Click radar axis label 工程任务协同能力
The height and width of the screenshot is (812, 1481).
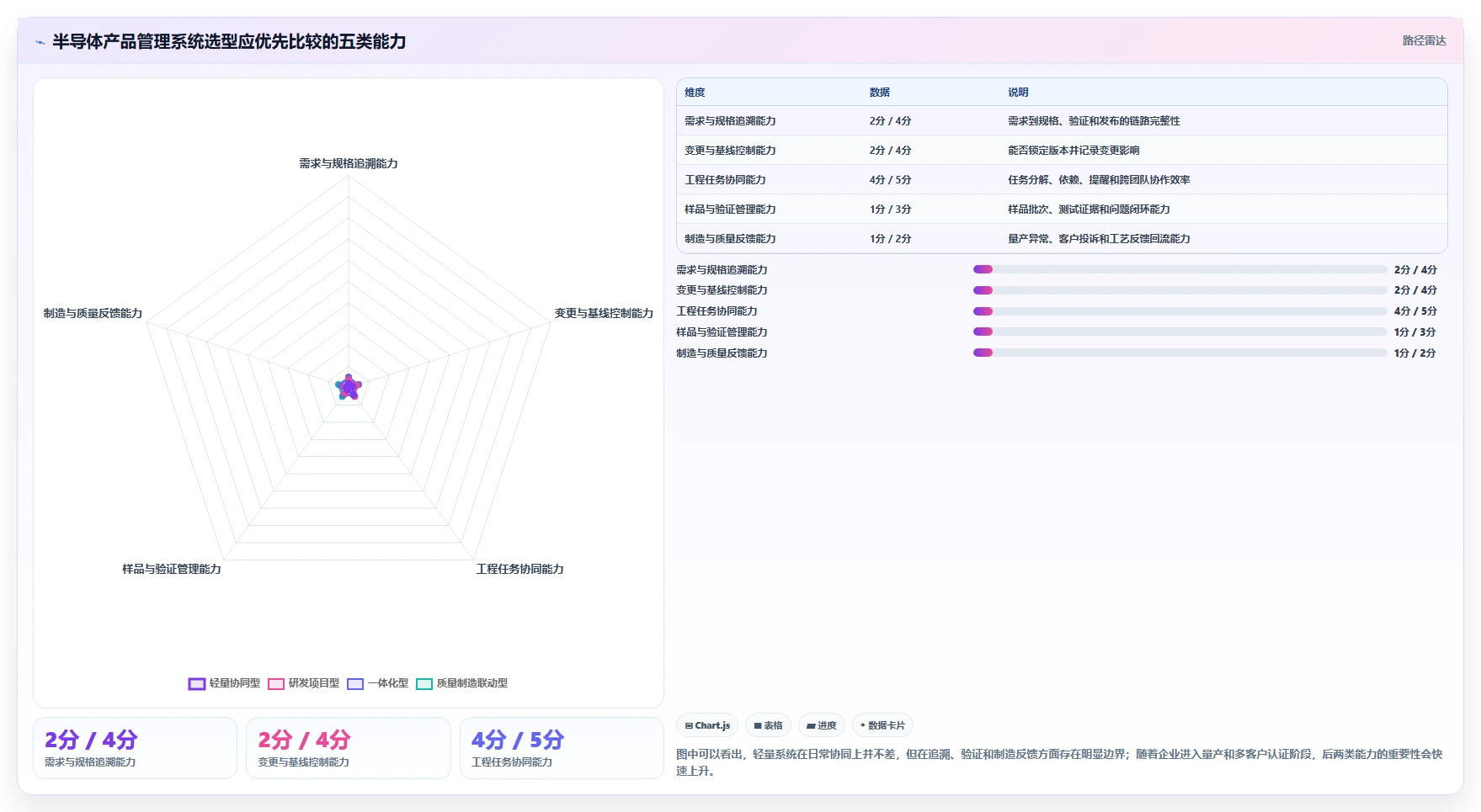point(519,569)
